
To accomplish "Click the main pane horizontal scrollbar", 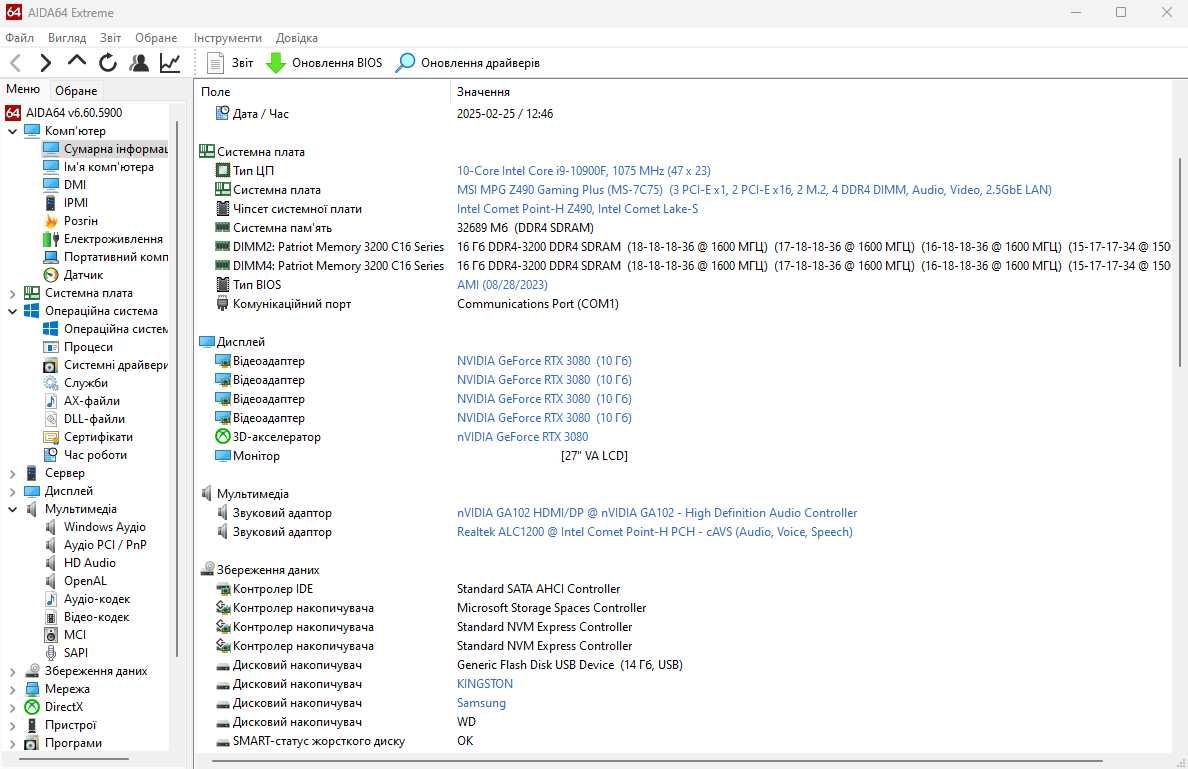I will pyautogui.click(x=657, y=761).
